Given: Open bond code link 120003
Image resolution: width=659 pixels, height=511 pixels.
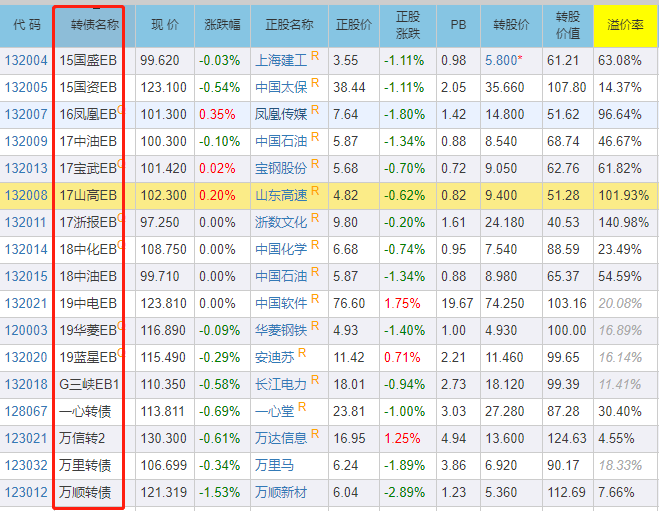Looking at the screenshot, I should (26, 330).
